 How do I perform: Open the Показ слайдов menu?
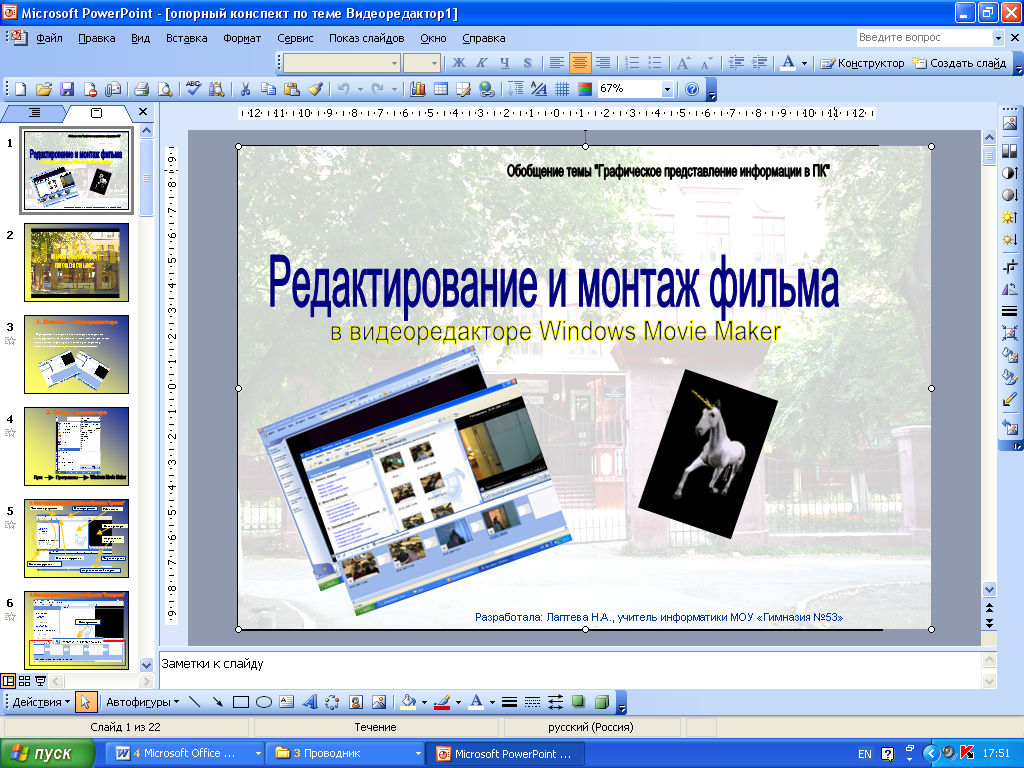(366, 38)
